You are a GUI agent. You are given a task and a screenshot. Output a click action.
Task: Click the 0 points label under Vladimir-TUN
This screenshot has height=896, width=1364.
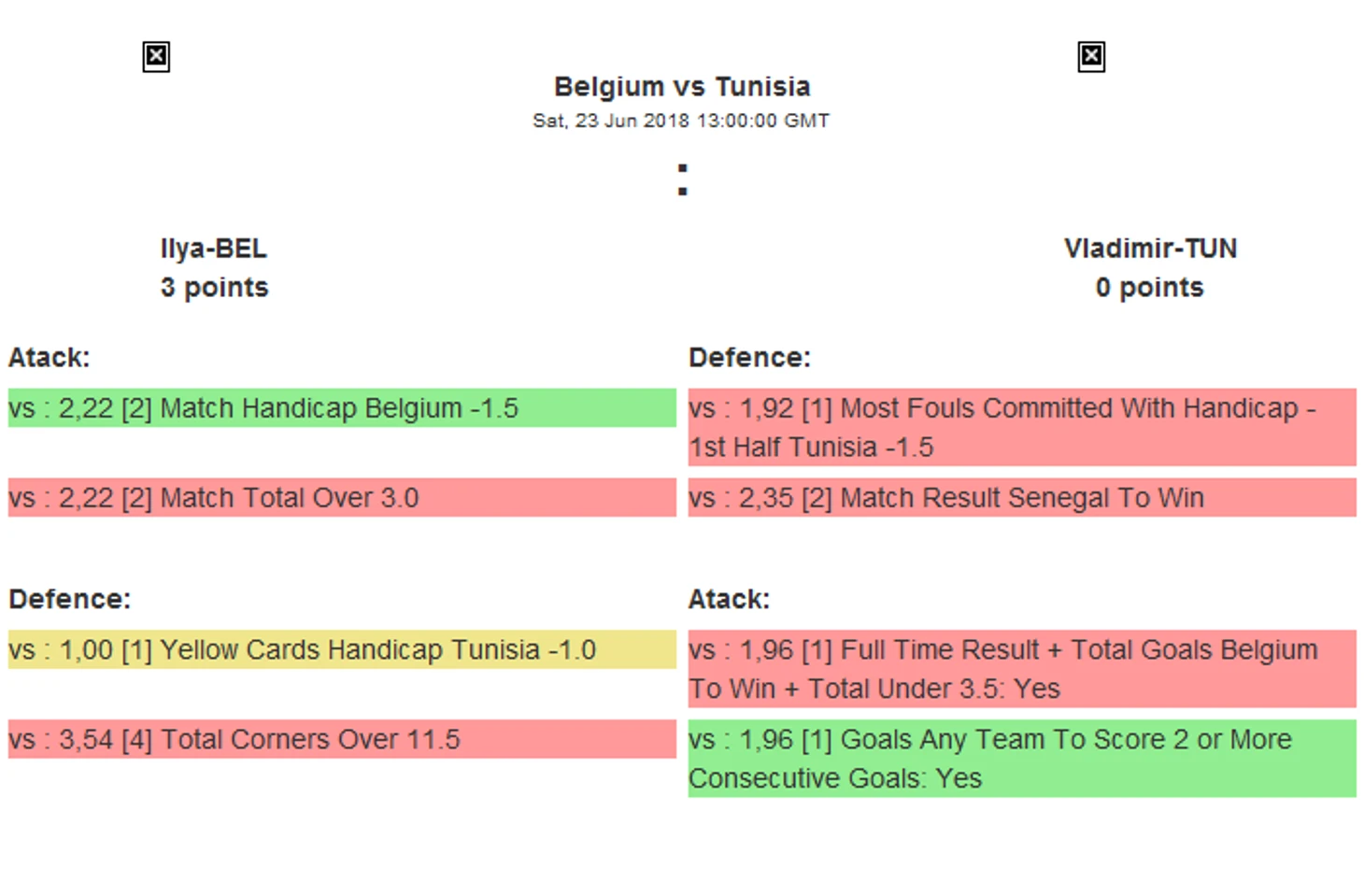point(1150,288)
